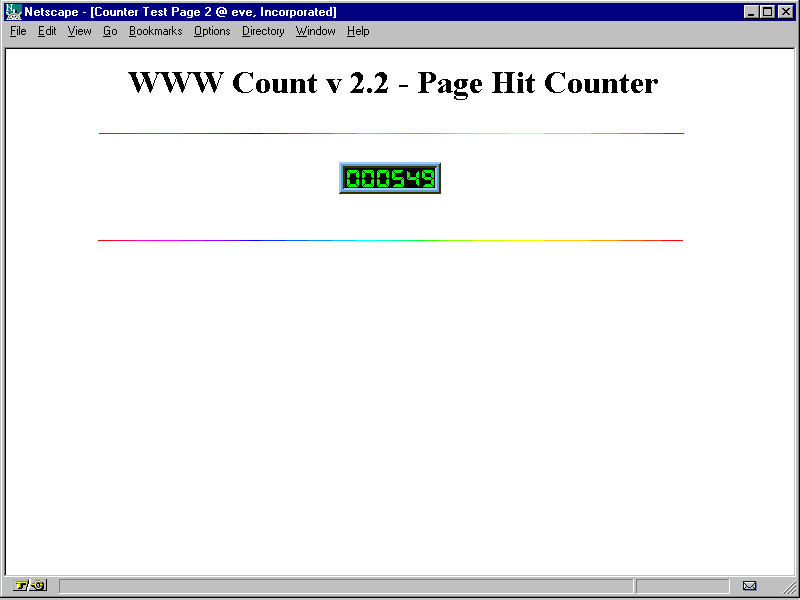Click the Netscape icon in the title bar

[x=13, y=12]
